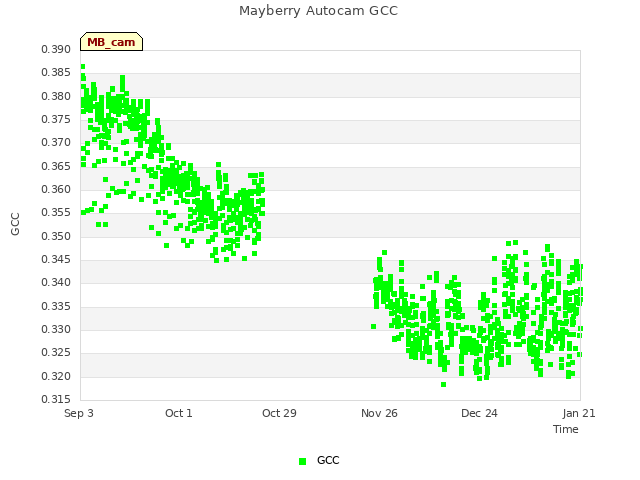Image resolution: width=640 pixels, height=480 pixels.
Task: Click the vertical GCC axis title
Action: (15, 224)
